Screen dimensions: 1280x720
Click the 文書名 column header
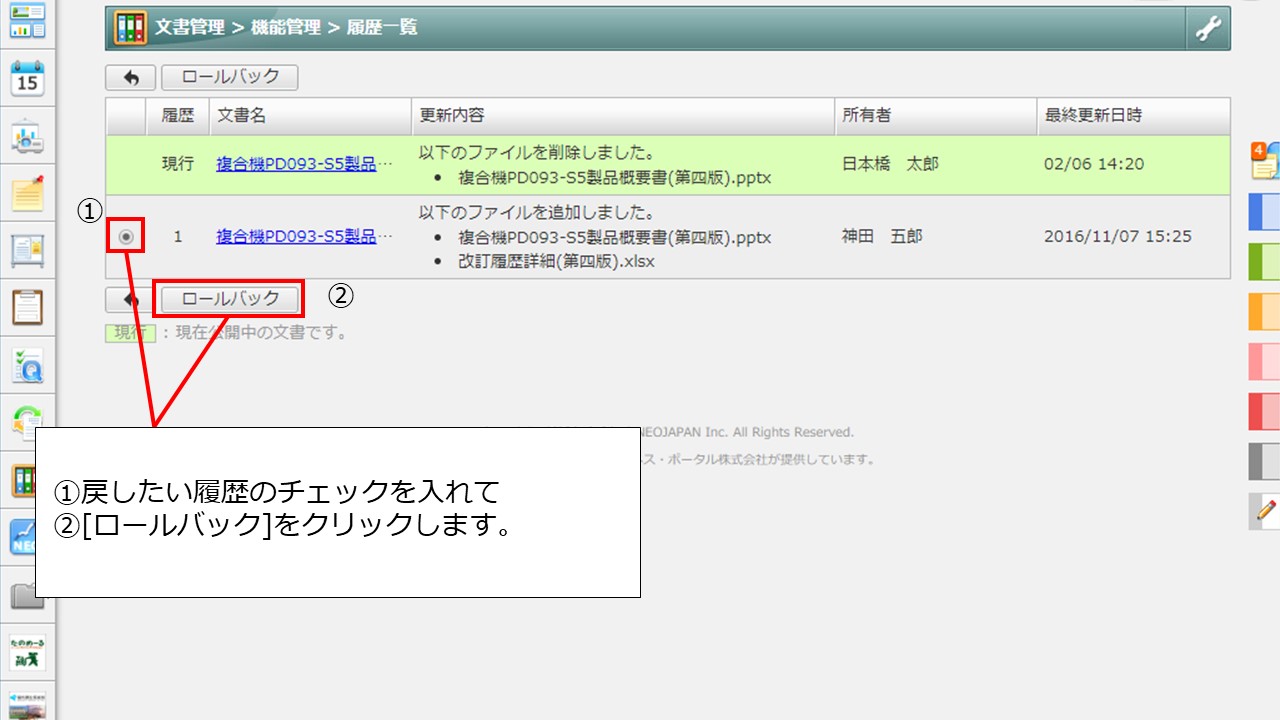[242, 116]
